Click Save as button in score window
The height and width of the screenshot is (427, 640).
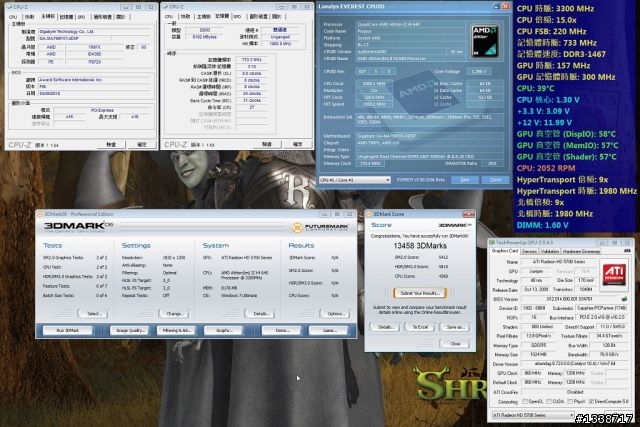pyautogui.click(x=455, y=327)
